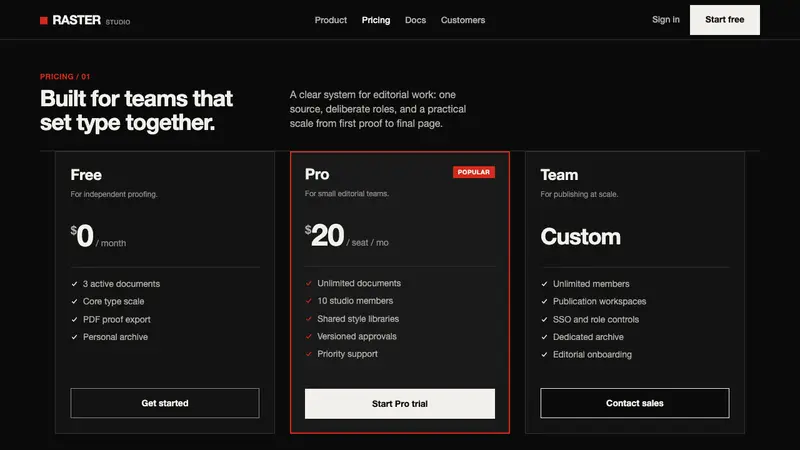Open the Product menu item
Viewport: 800px width, 450px height.
pyautogui.click(x=331, y=20)
